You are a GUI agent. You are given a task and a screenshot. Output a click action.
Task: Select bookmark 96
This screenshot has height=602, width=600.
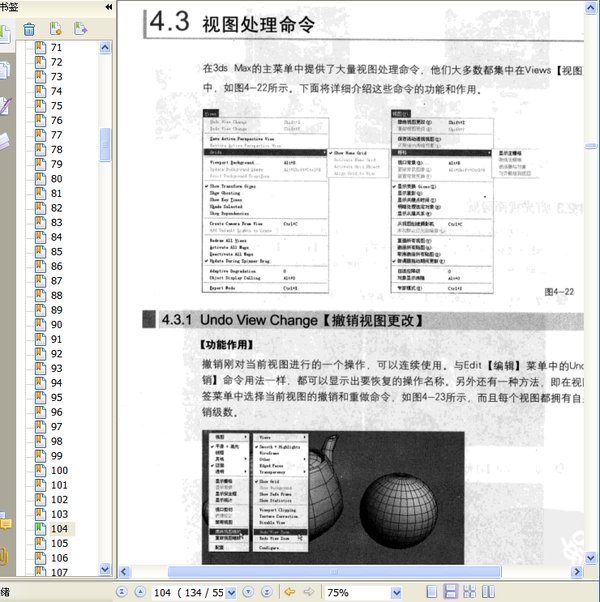coord(56,412)
